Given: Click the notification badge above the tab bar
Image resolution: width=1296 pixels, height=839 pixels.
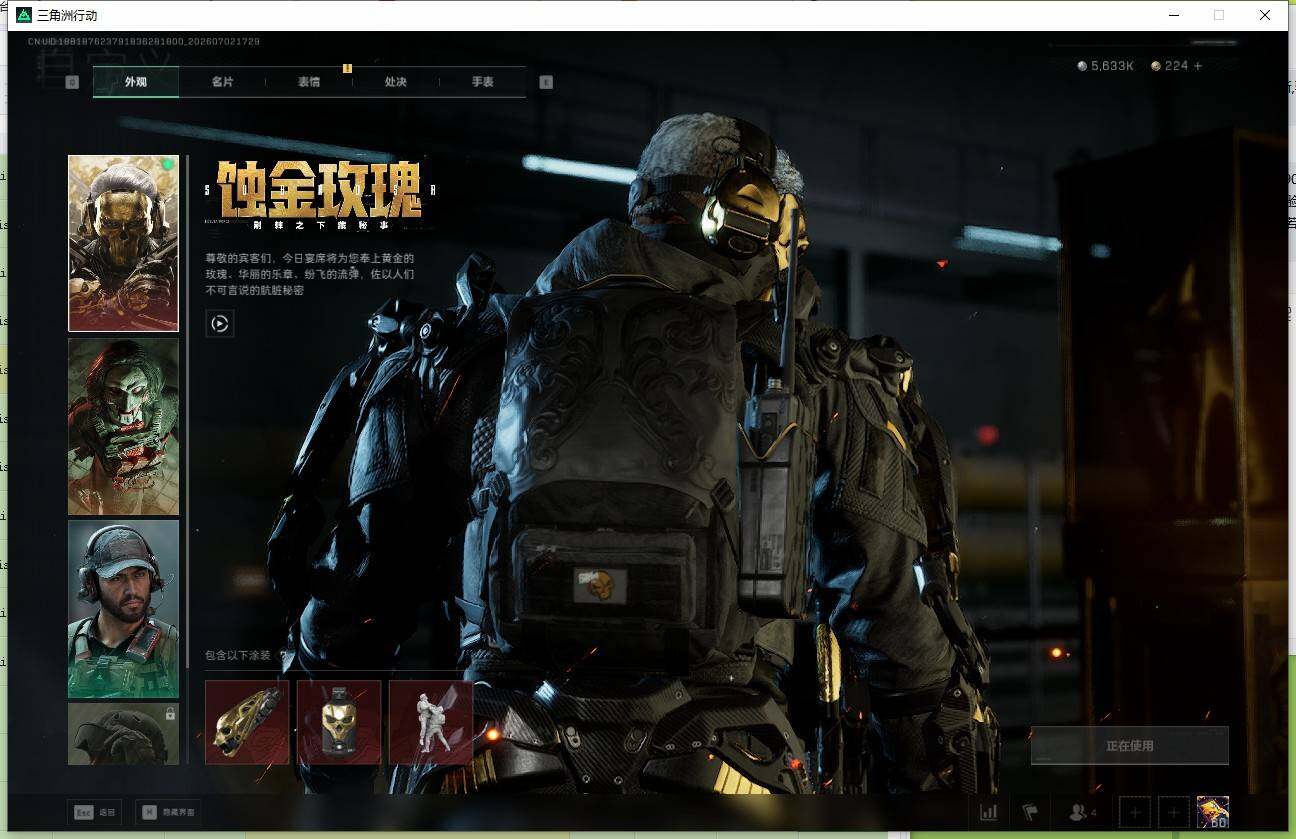Looking at the screenshot, I should coord(347,68).
